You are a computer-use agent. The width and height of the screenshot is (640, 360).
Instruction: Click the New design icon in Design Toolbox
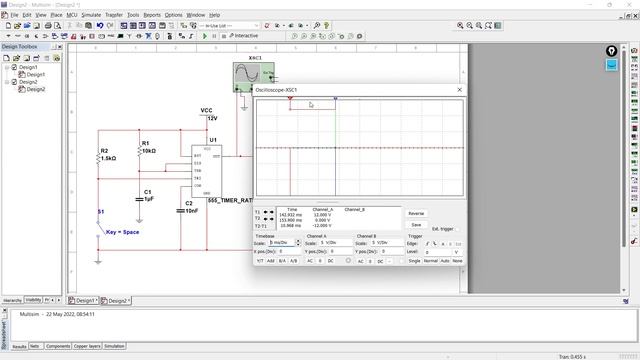click(7, 58)
